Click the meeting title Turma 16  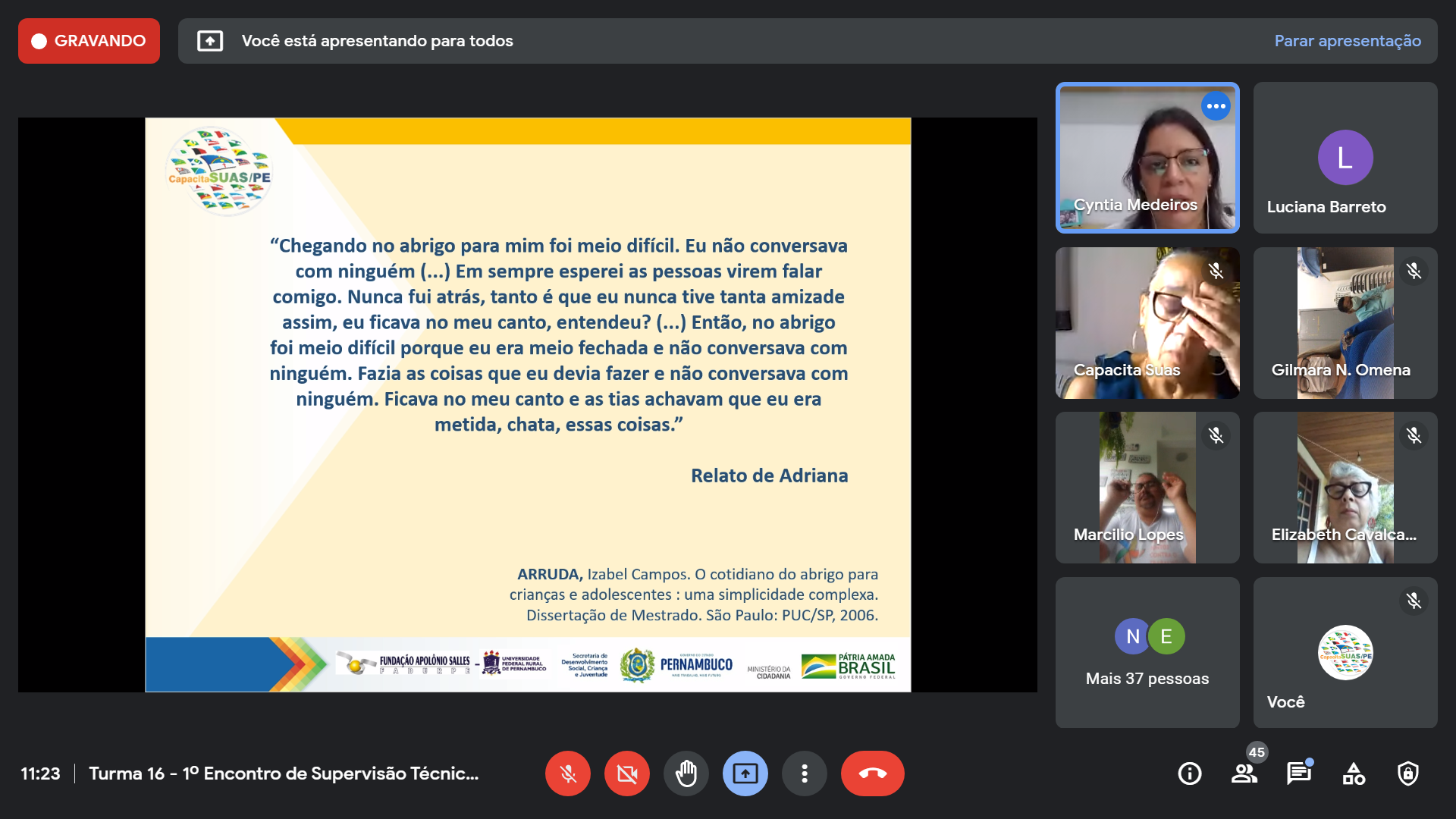pos(284,773)
